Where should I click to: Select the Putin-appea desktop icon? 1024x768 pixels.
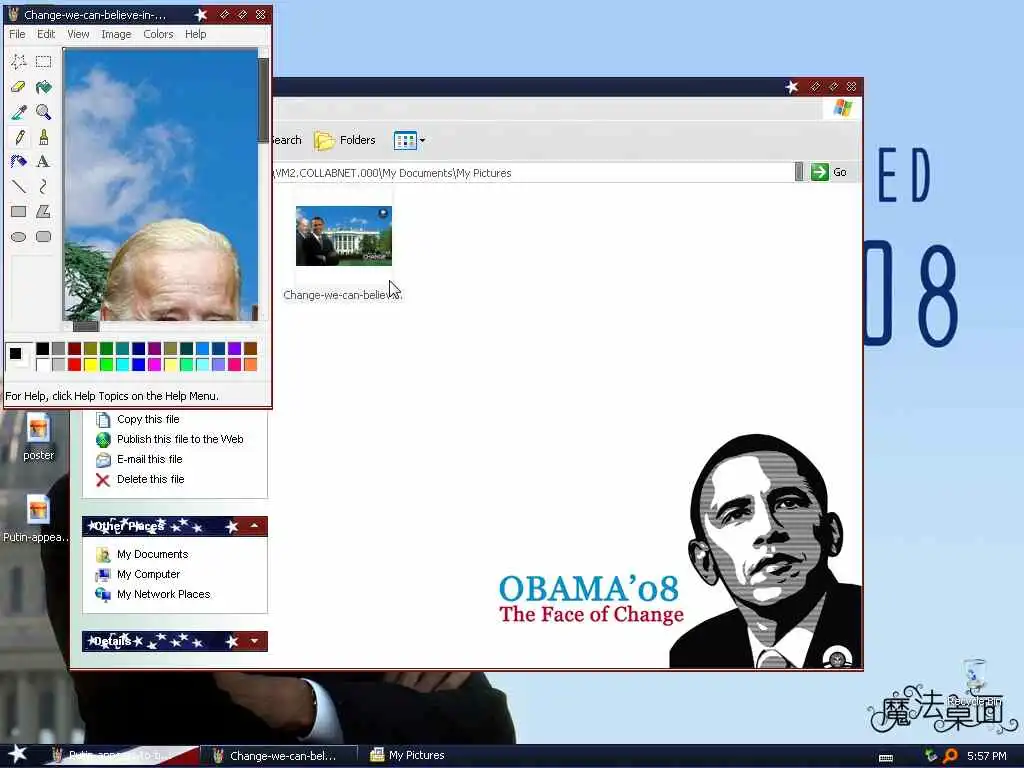pos(37,519)
